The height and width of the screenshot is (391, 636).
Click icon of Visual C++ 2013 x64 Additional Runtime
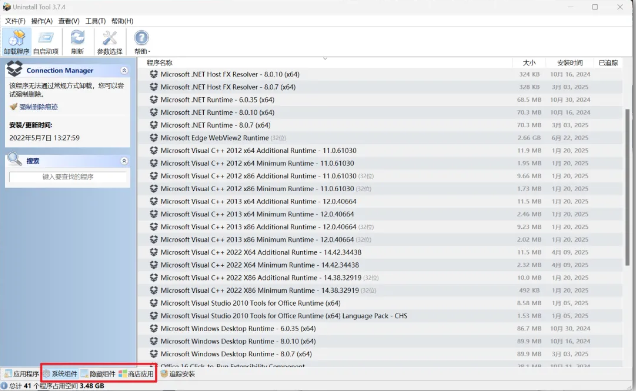coord(154,201)
